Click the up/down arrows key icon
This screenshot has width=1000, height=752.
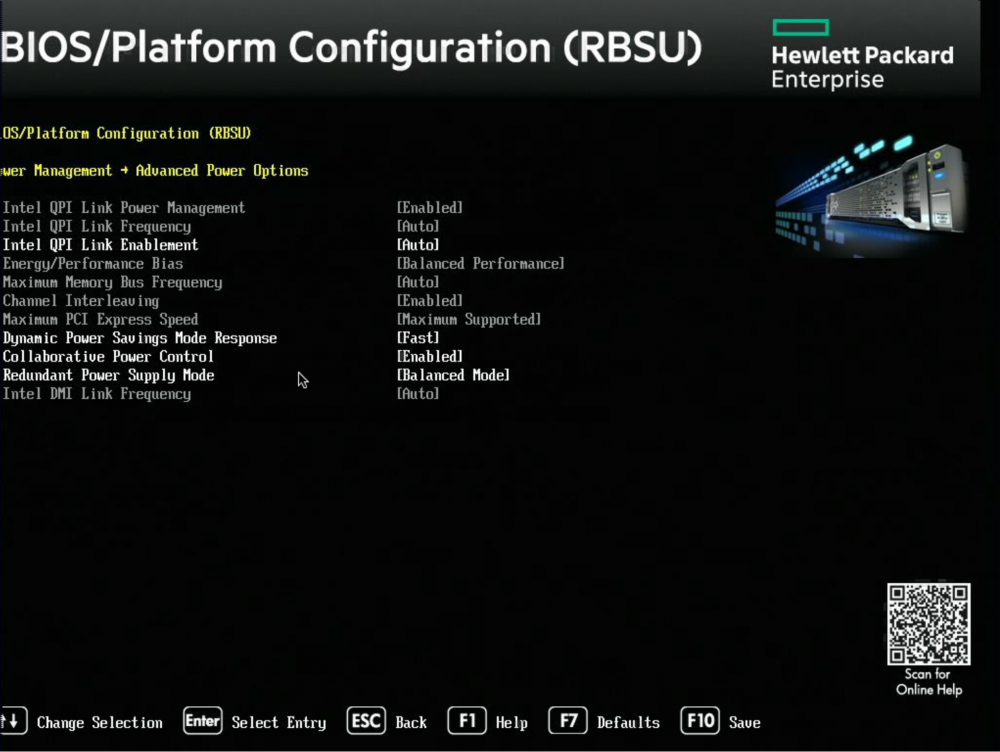(13, 721)
